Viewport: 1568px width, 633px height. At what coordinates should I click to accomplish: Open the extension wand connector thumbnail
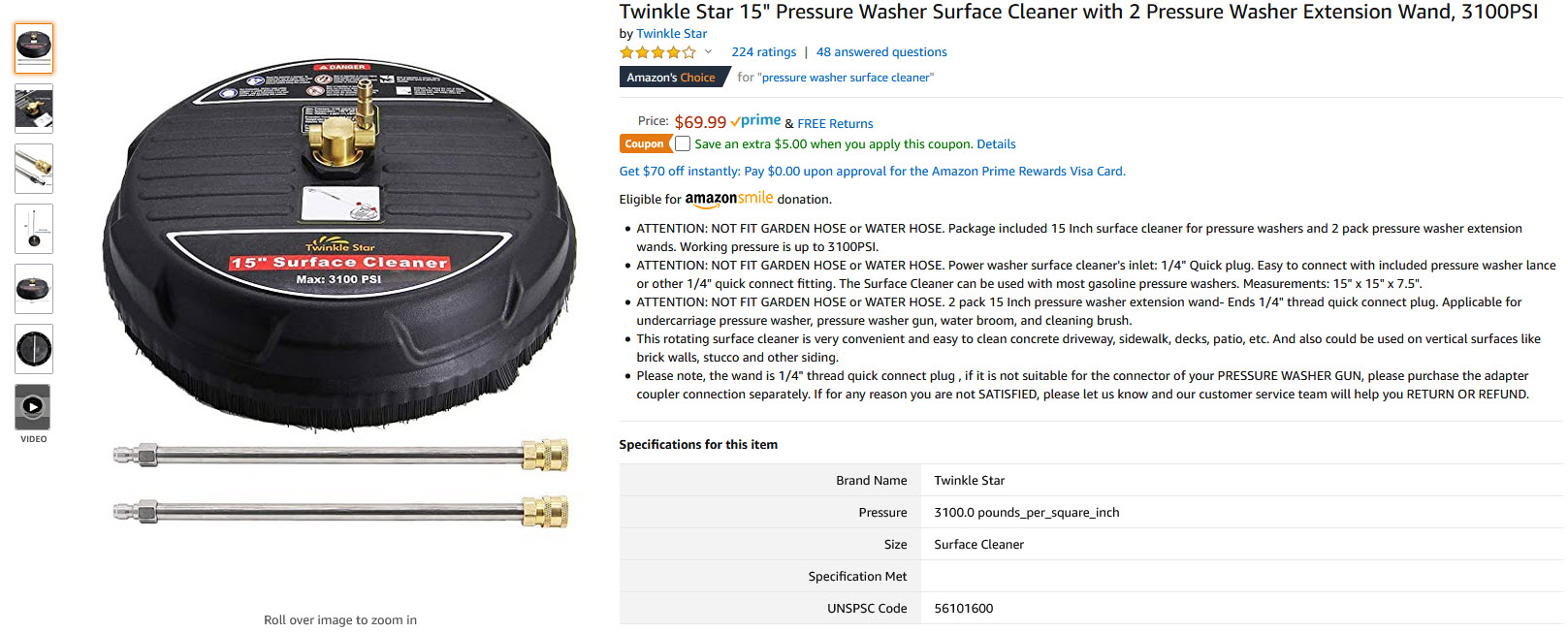34,169
